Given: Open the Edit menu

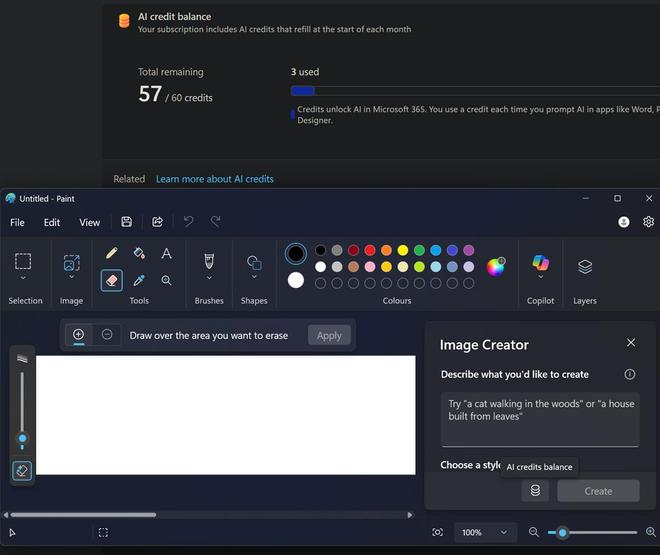Looking at the screenshot, I should click(52, 222).
